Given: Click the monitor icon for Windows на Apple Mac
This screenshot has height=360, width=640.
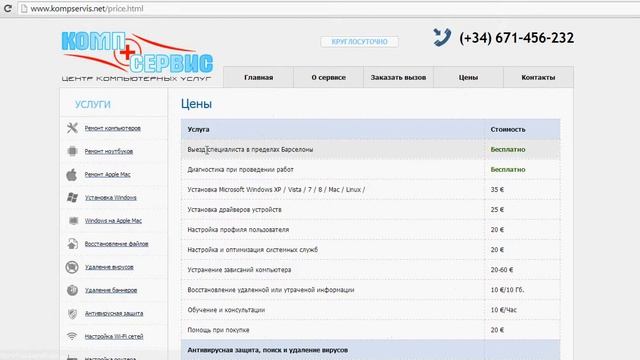Looking at the screenshot, I should (73, 221).
